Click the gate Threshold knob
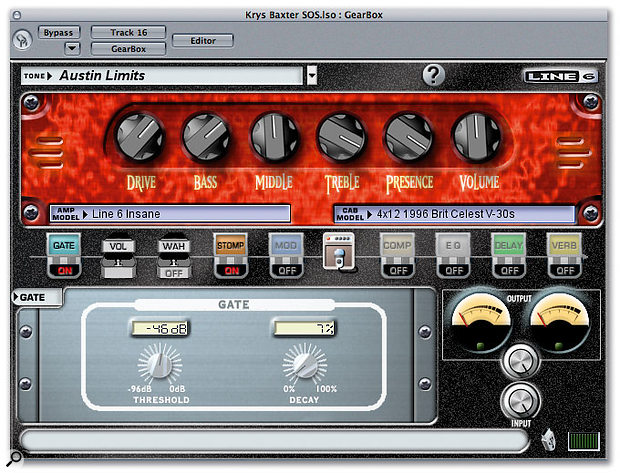620x473 pixels. click(x=160, y=365)
